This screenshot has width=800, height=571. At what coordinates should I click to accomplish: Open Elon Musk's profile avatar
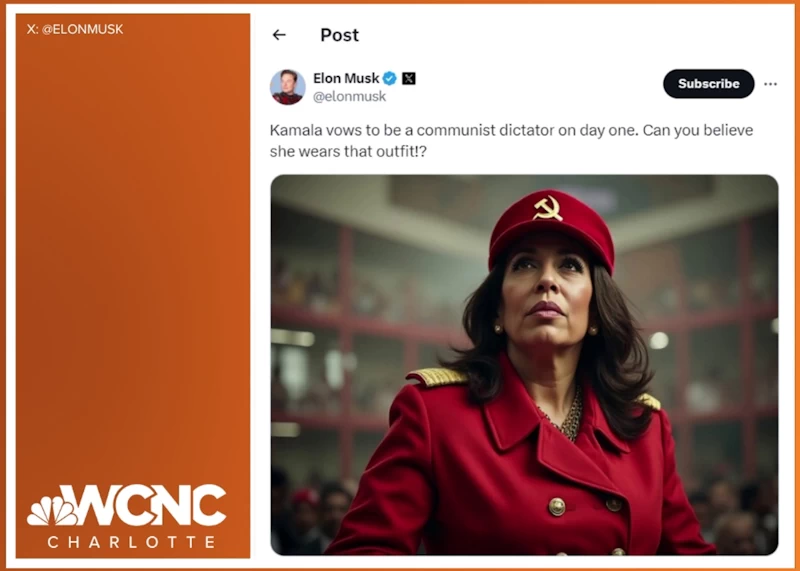(x=287, y=87)
